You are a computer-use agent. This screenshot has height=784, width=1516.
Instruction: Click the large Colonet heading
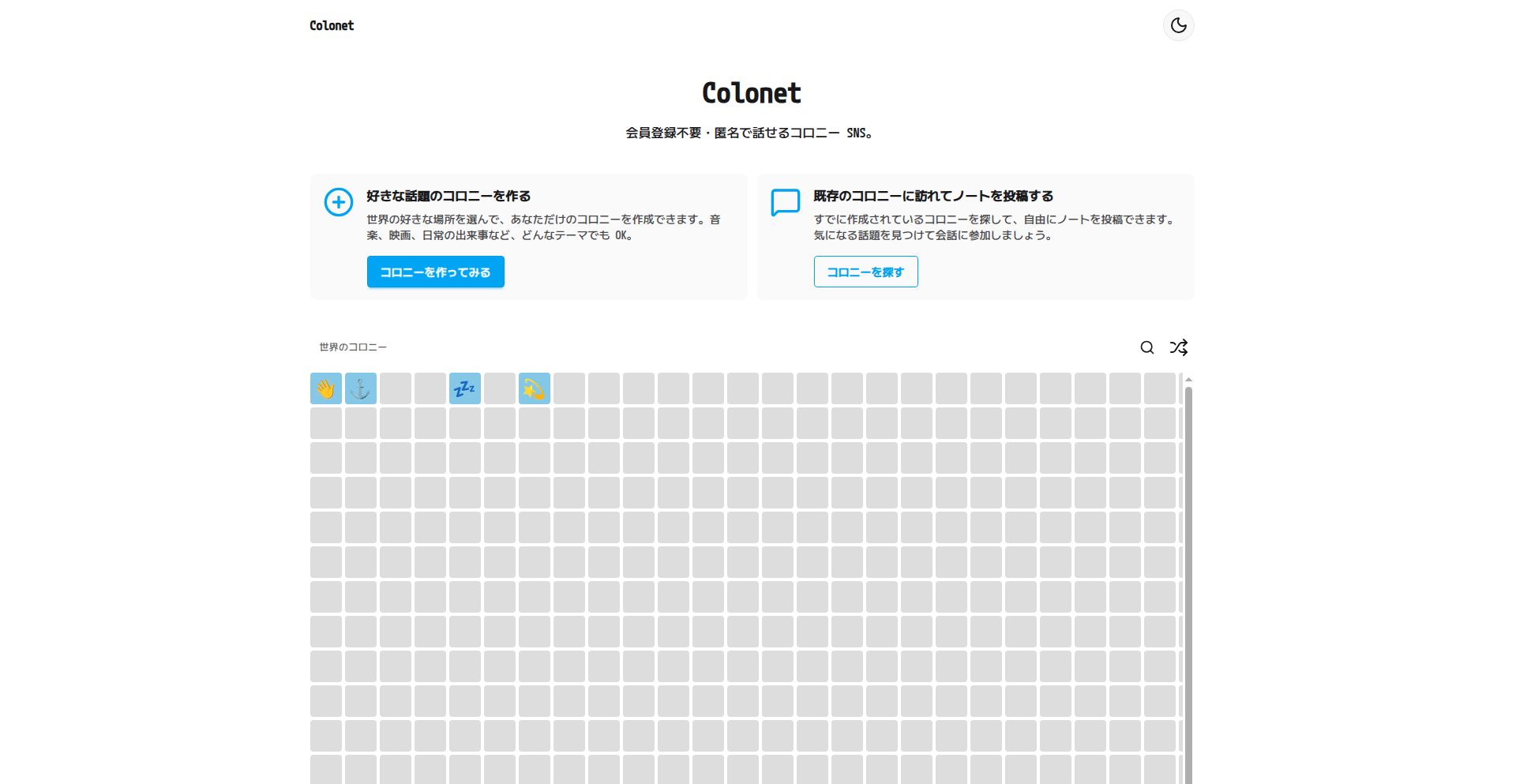[x=751, y=92]
